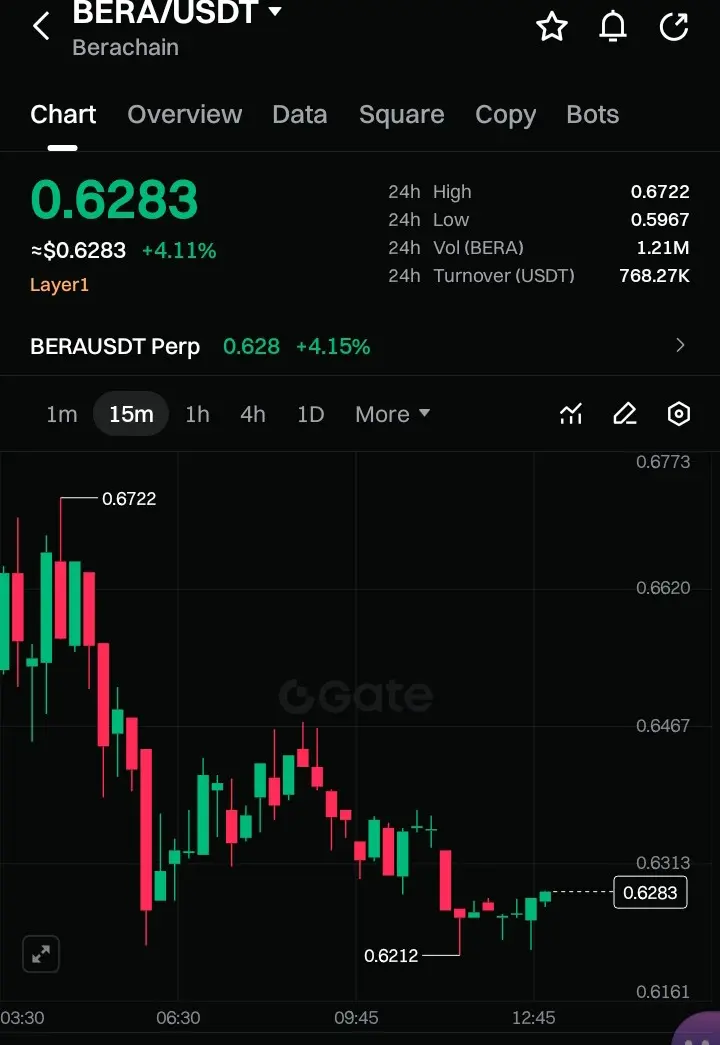Go to the Copy tab
The height and width of the screenshot is (1045, 720).
[x=505, y=115]
